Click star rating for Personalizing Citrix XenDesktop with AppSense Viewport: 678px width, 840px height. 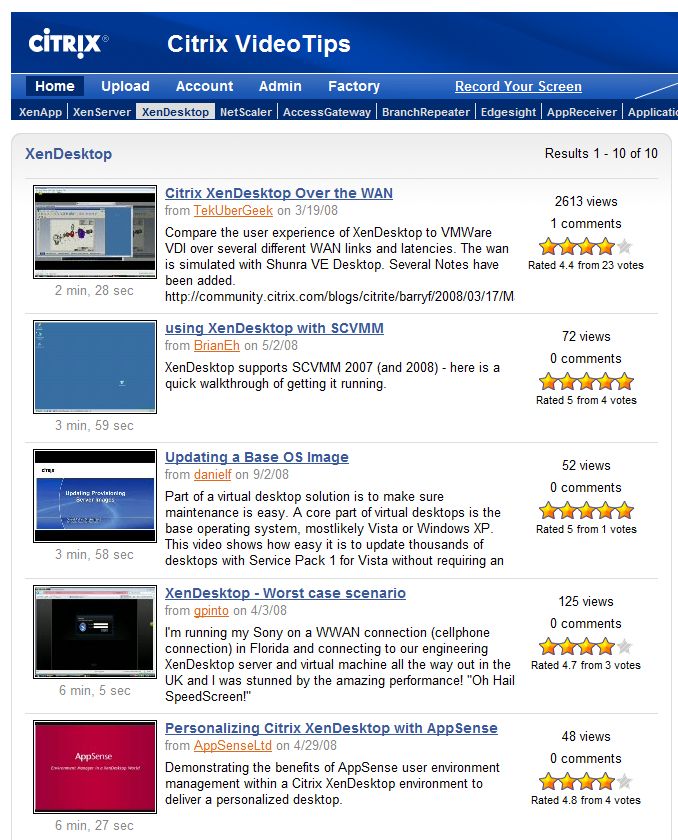[x=586, y=781]
